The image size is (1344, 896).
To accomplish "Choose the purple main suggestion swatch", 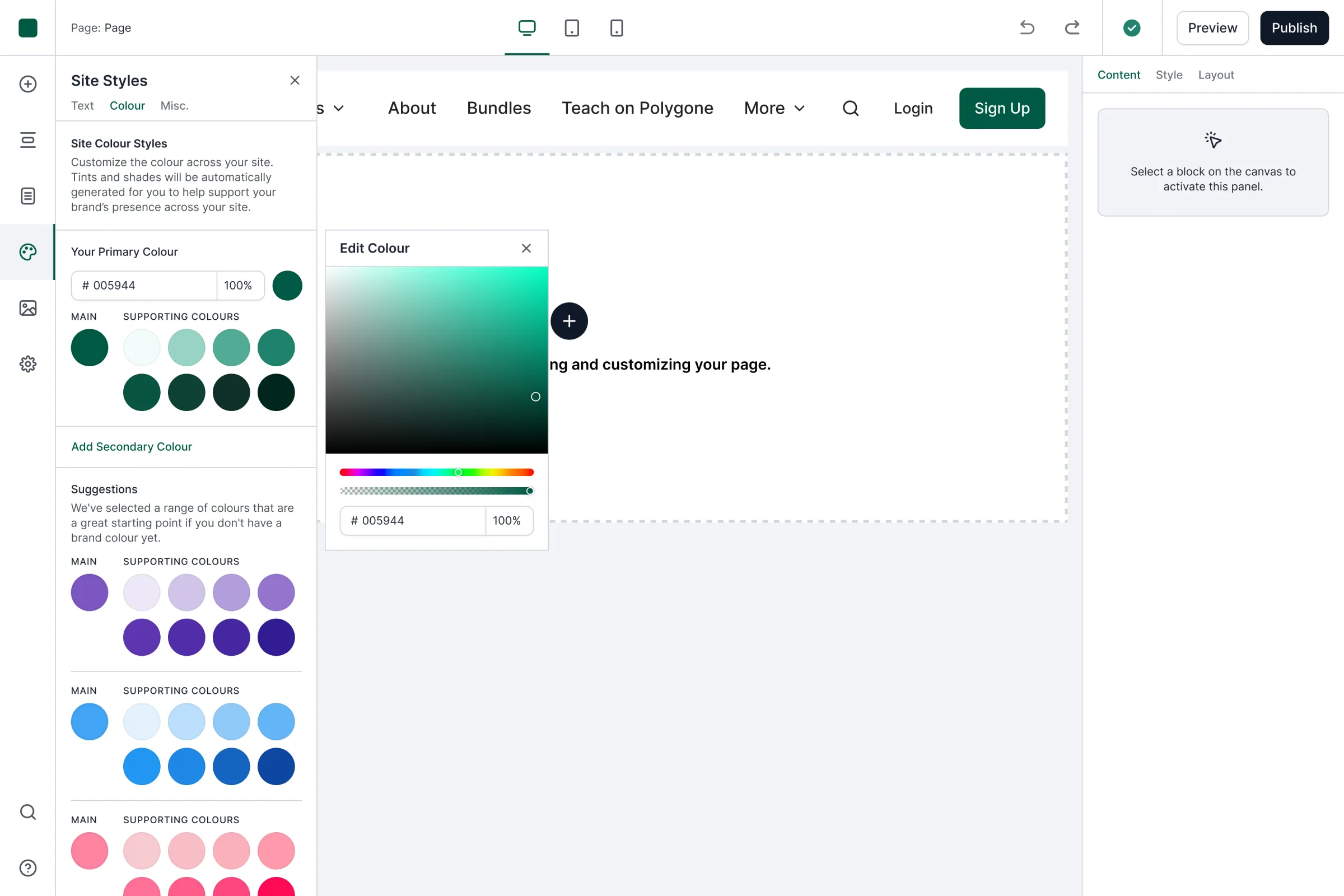I will (89, 592).
